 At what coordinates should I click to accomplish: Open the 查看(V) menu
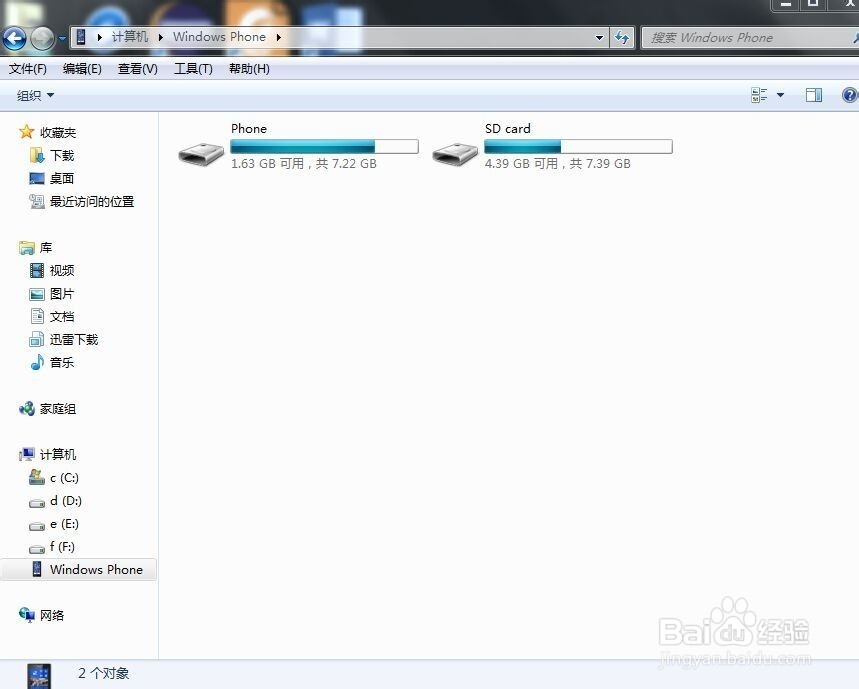coord(138,68)
